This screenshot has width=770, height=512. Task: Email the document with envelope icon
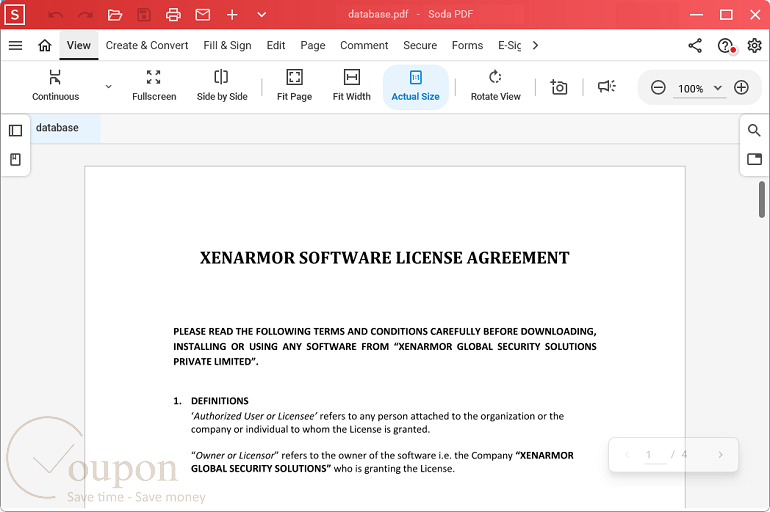(203, 15)
